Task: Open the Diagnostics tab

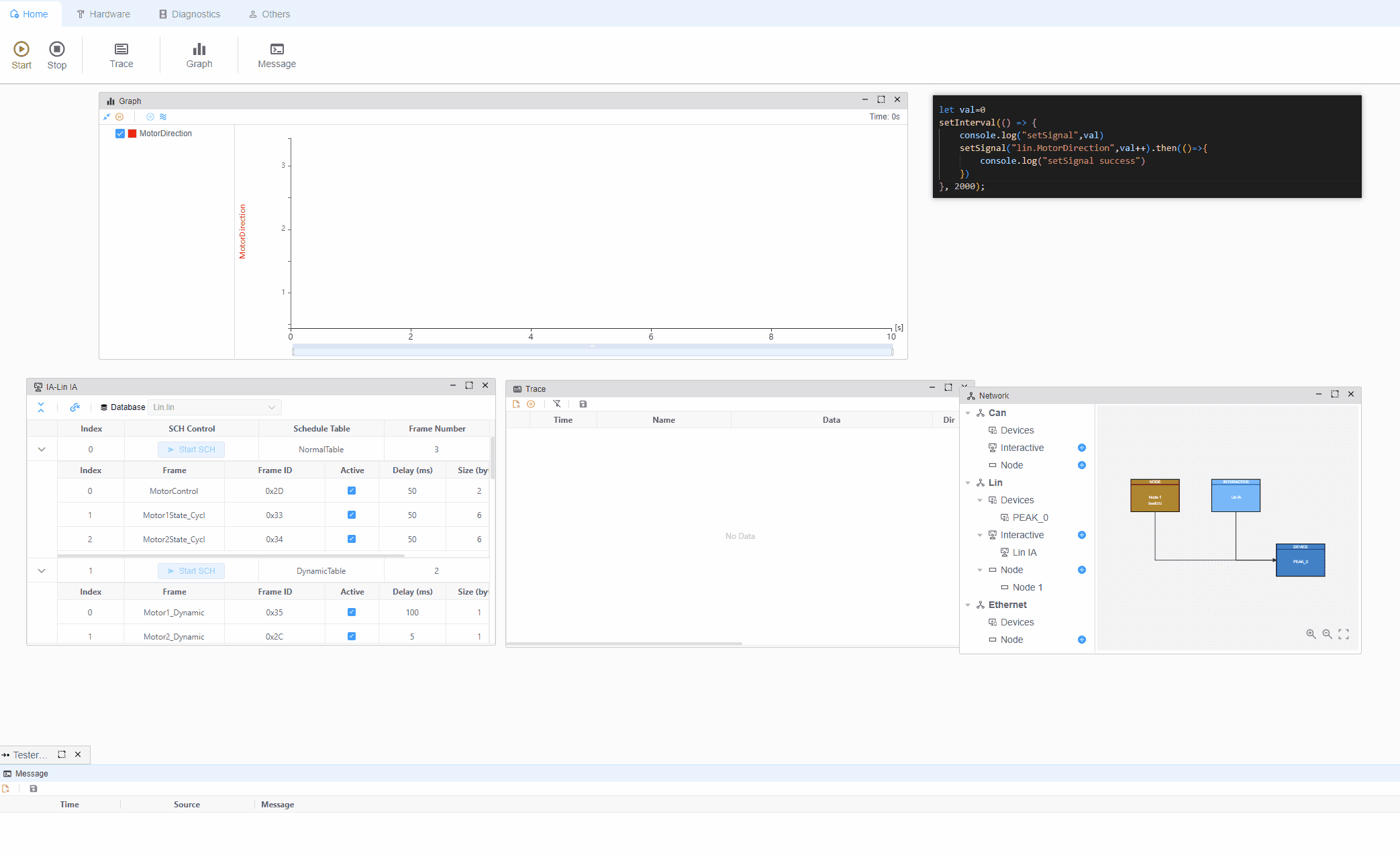Action: [189, 13]
